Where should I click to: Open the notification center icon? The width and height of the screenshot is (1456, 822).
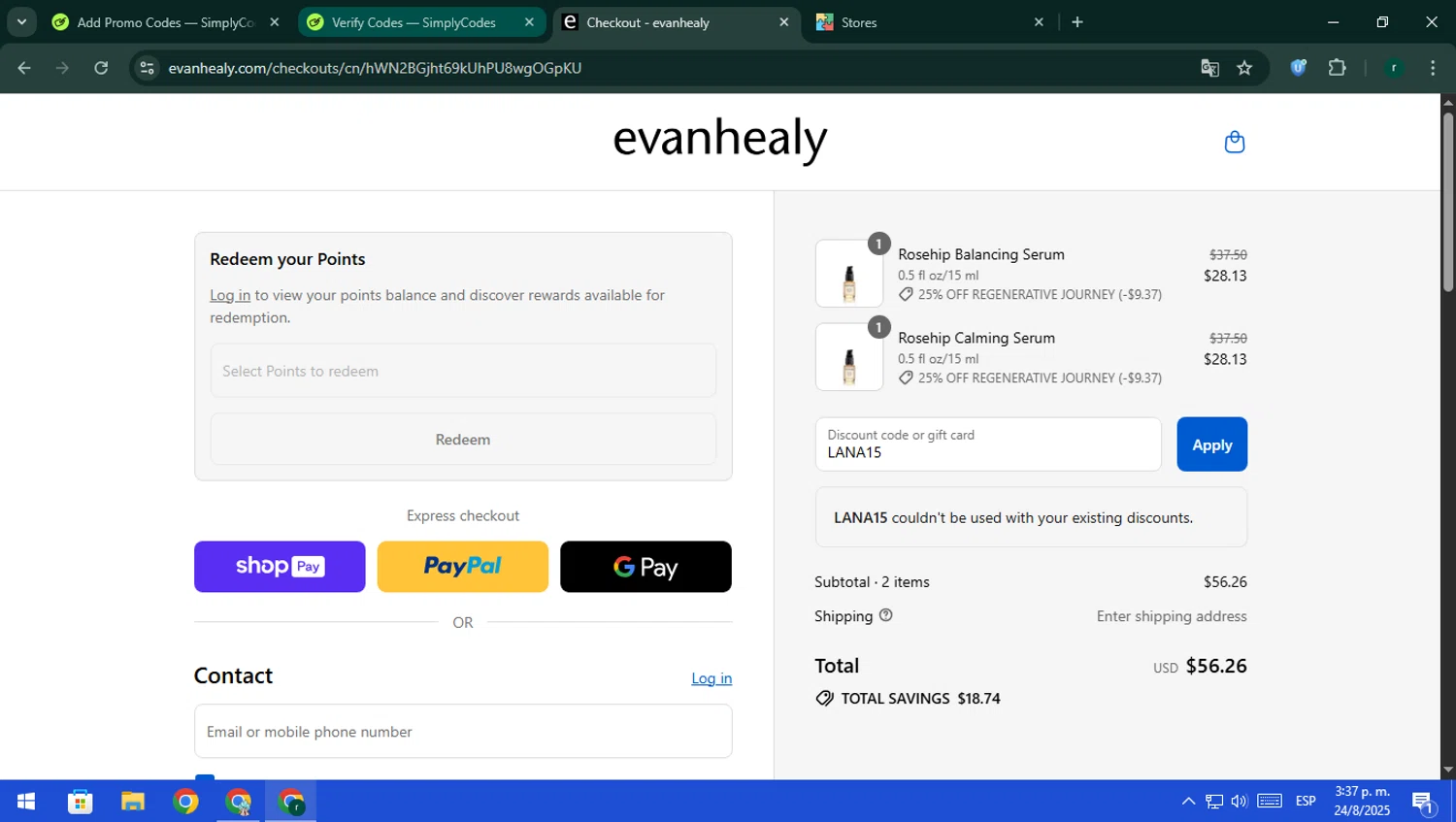click(x=1424, y=802)
